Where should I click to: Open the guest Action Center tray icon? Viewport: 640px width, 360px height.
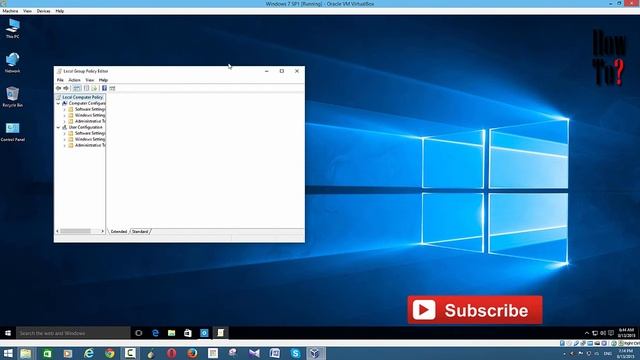point(611,333)
